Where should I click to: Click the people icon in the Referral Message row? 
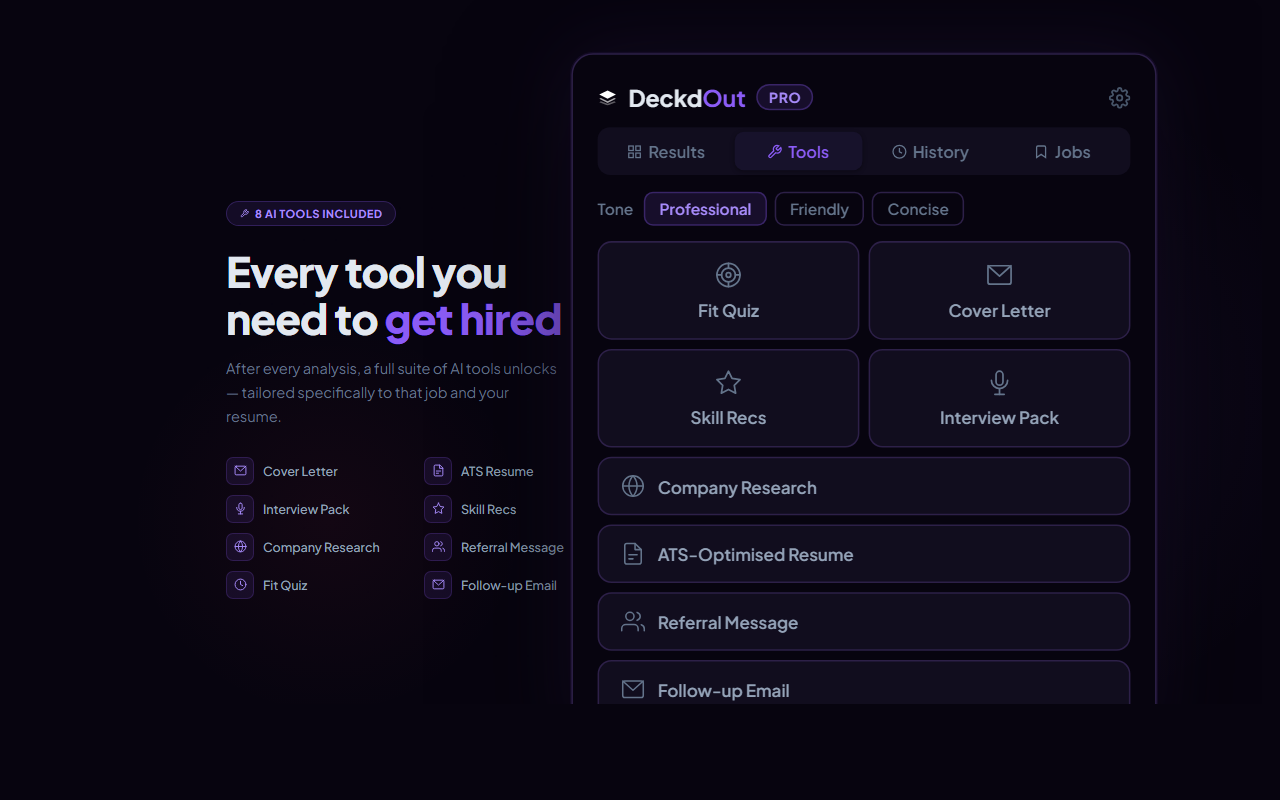633,622
